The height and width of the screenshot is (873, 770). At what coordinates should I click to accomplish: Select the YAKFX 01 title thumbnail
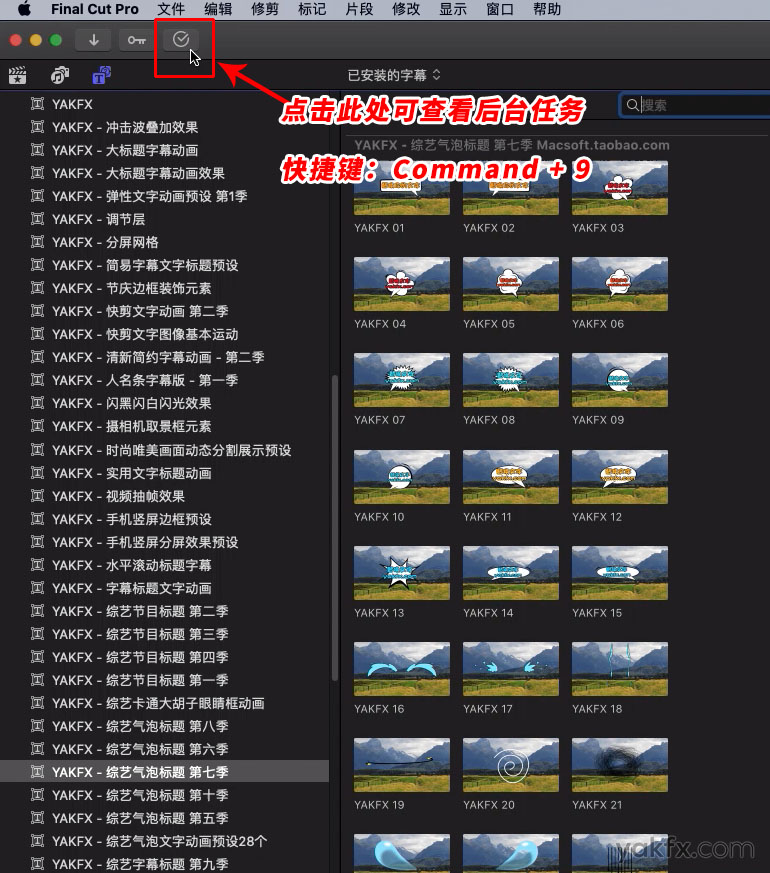[x=402, y=188]
